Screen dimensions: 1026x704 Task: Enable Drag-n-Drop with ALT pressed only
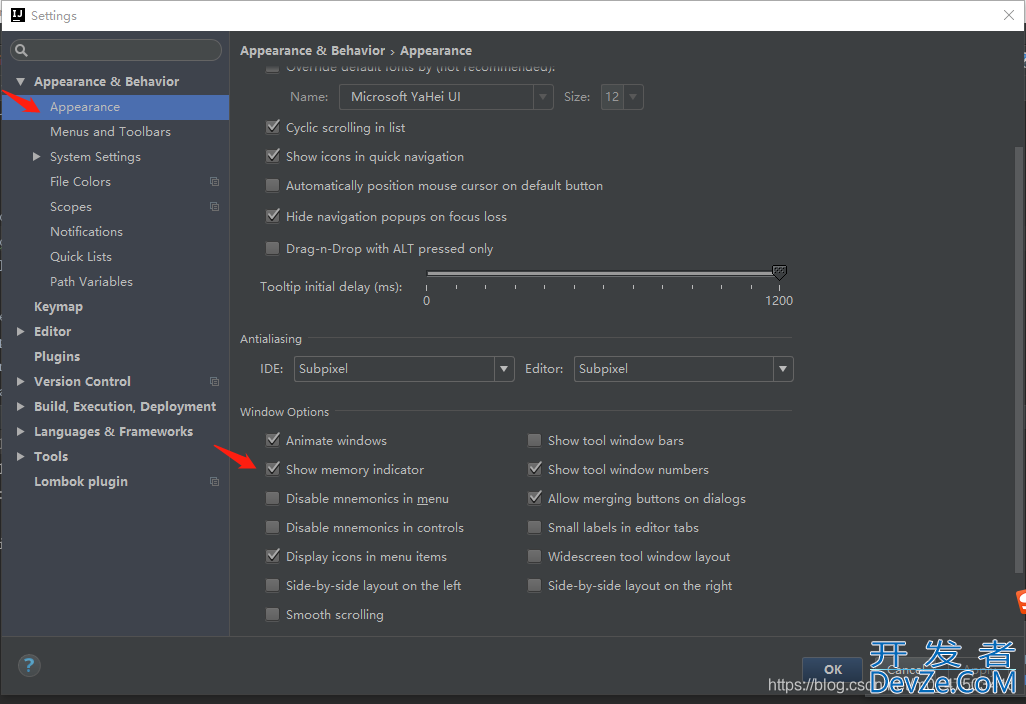pos(272,248)
